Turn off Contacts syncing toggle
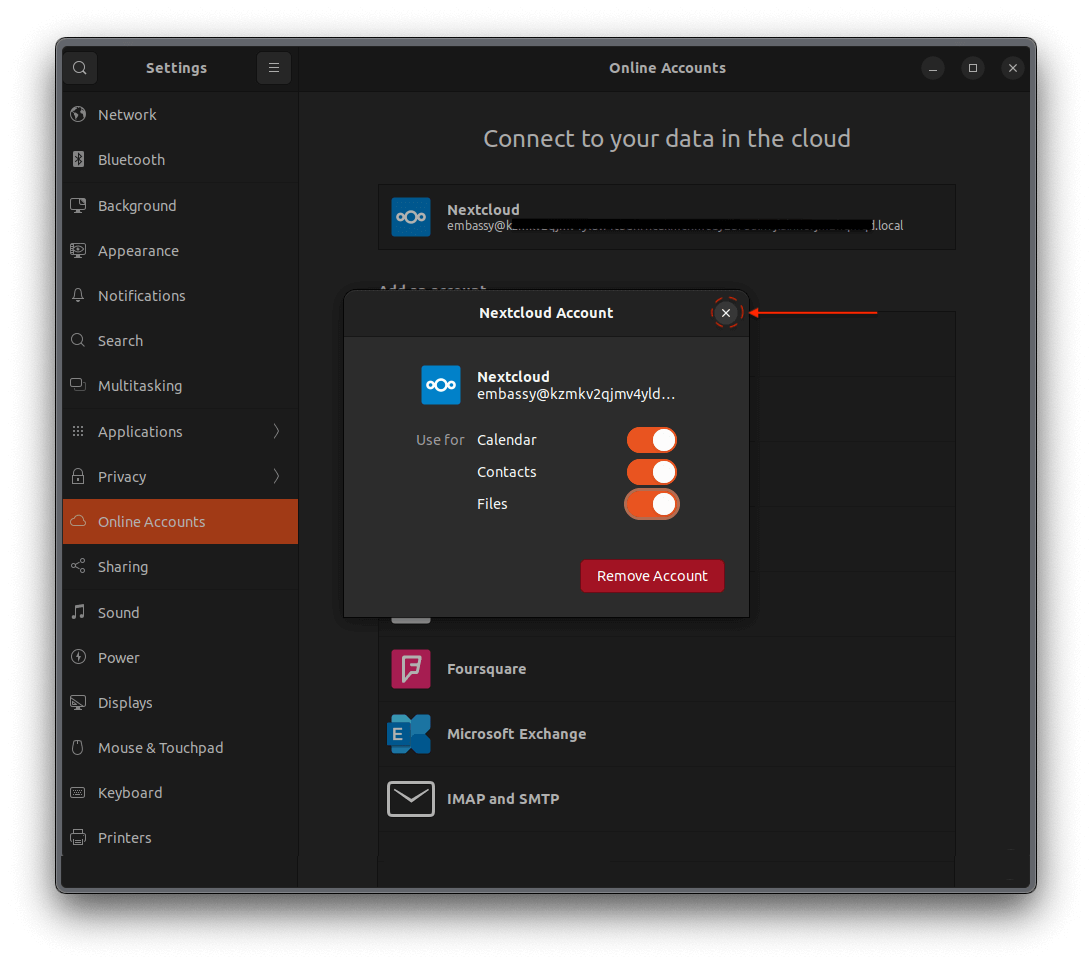 pos(652,471)
